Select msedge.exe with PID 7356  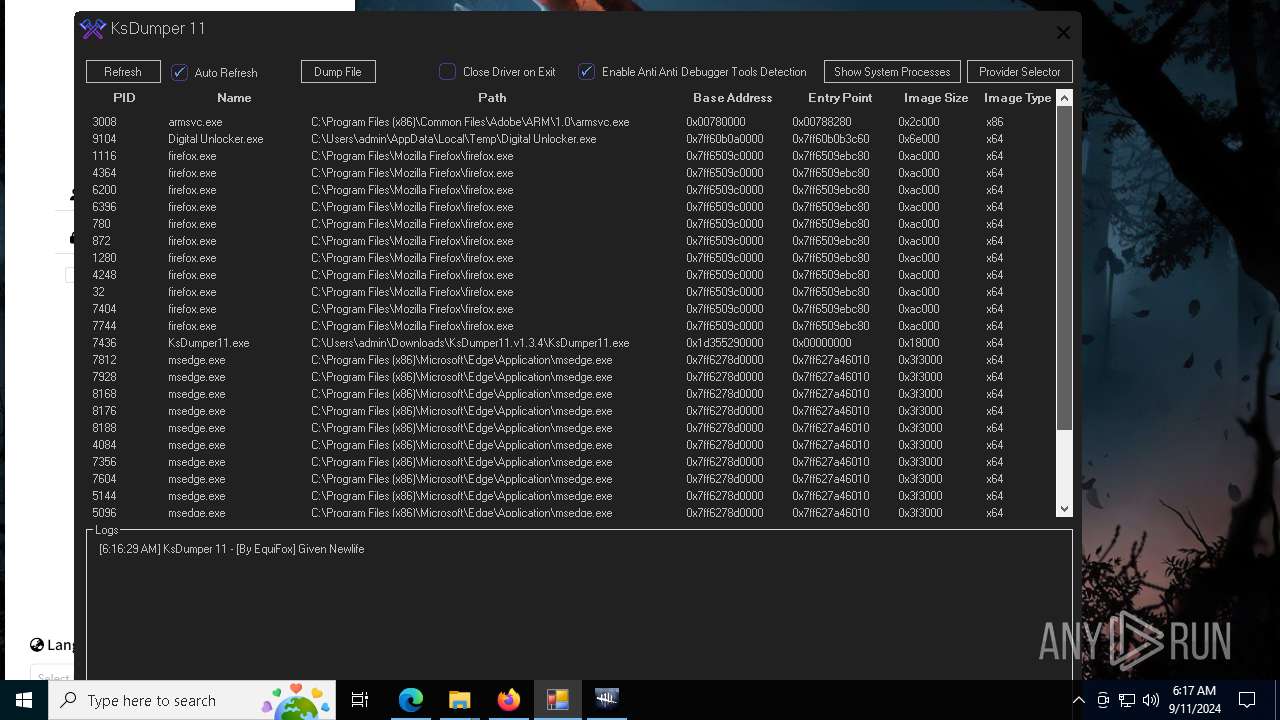pyautogui.click(x=570, y=462)
